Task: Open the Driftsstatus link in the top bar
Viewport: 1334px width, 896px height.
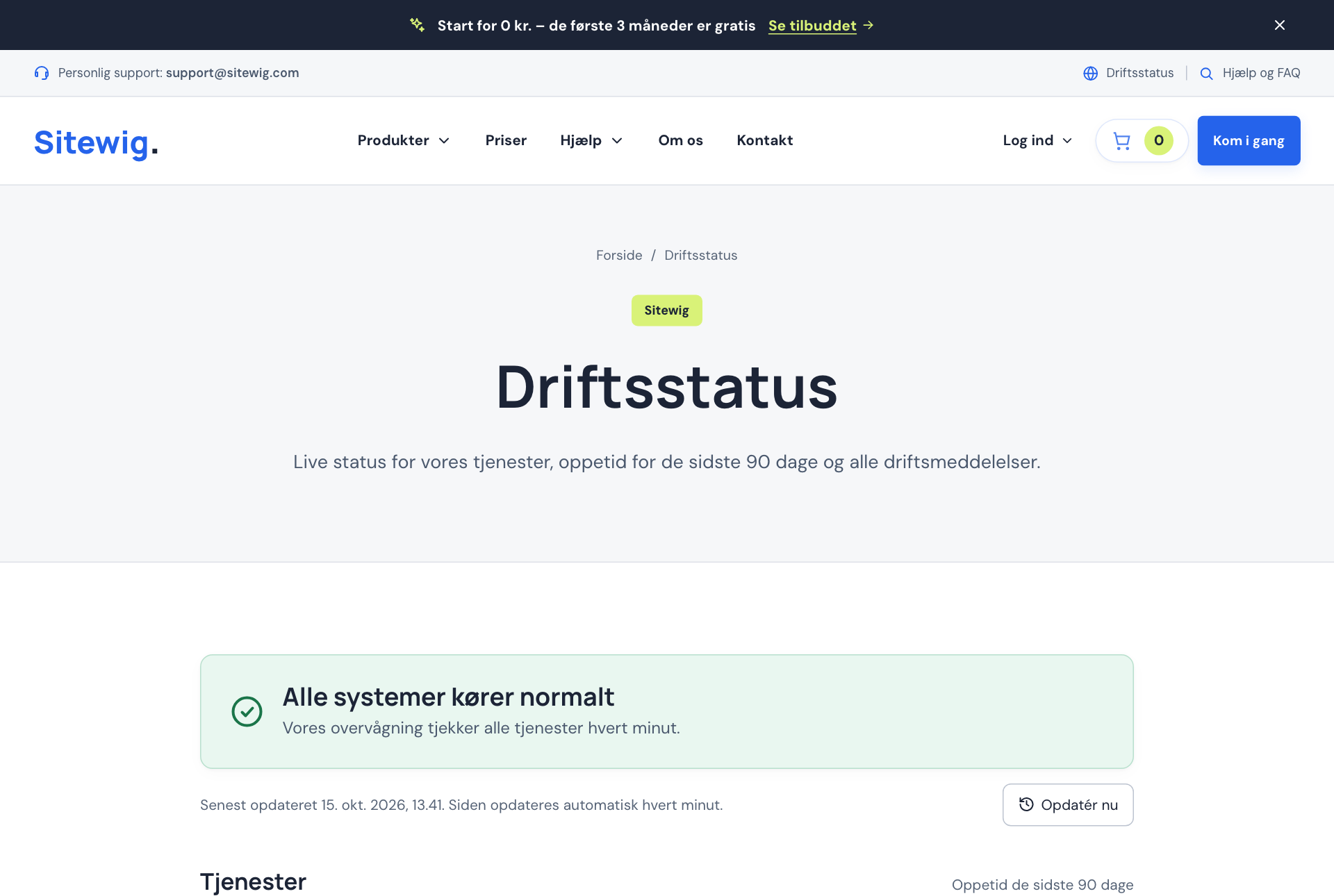Action: [x=1139, y=73]
